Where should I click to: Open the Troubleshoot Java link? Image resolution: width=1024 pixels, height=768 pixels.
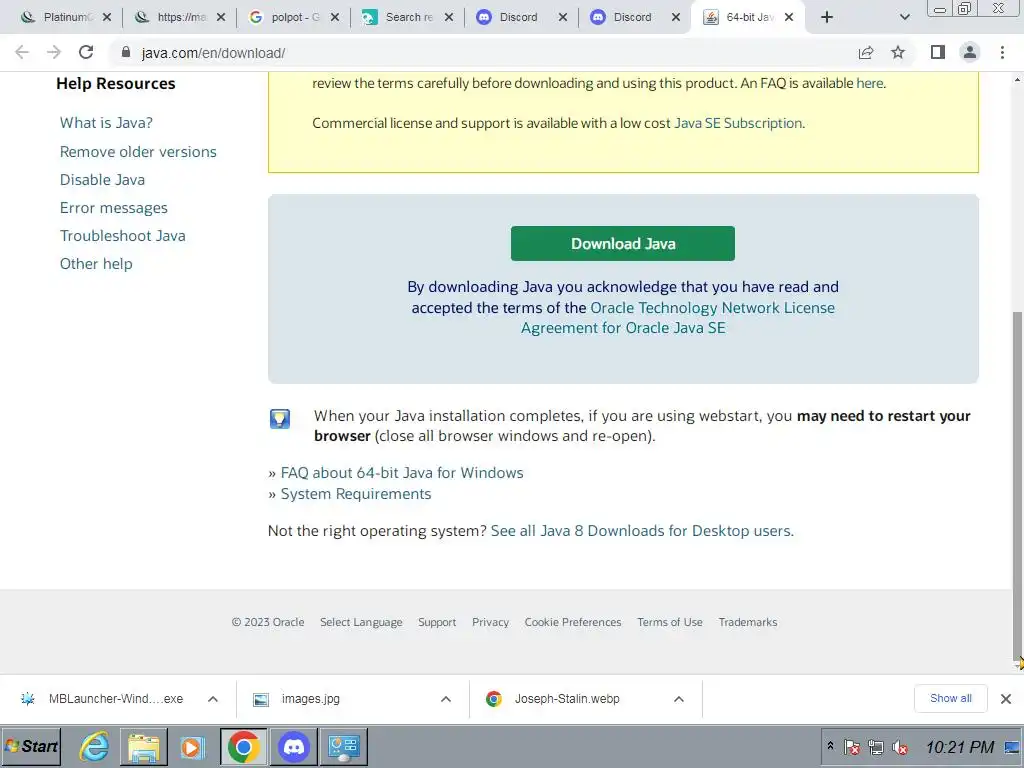(x=122, y=236)
